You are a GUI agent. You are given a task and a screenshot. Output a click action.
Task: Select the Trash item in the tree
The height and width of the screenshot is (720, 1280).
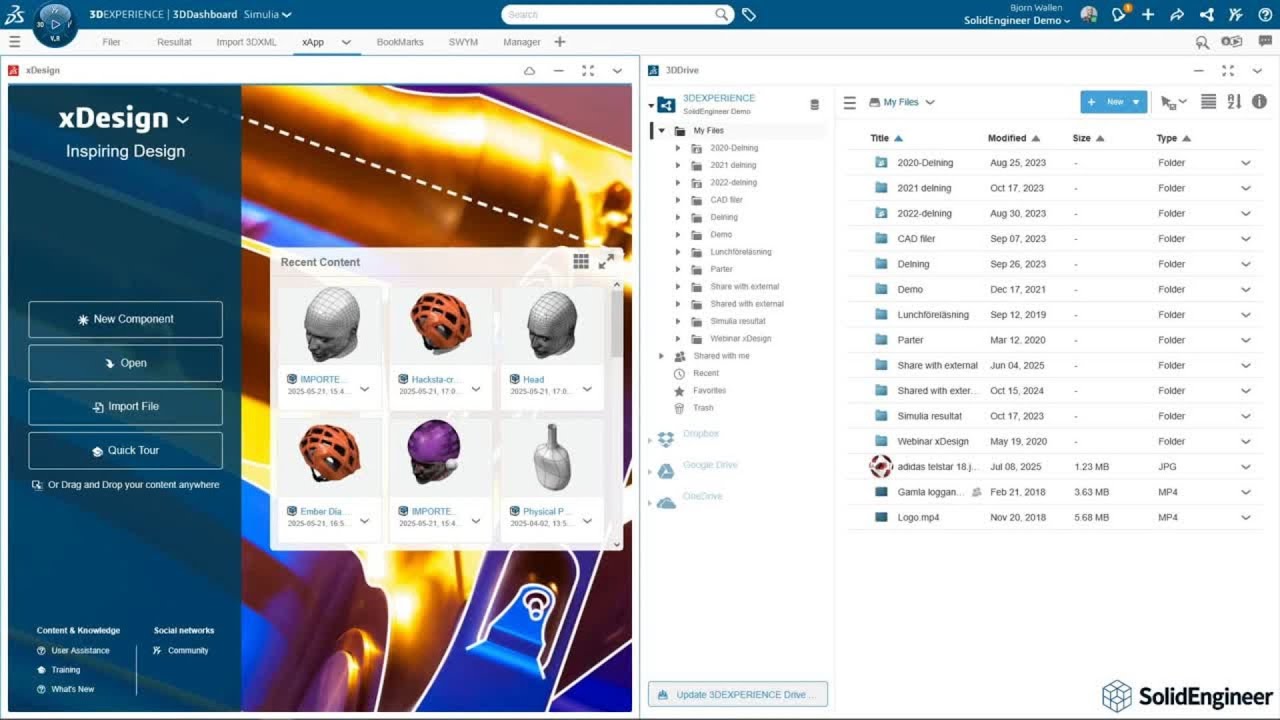(704, 408)
